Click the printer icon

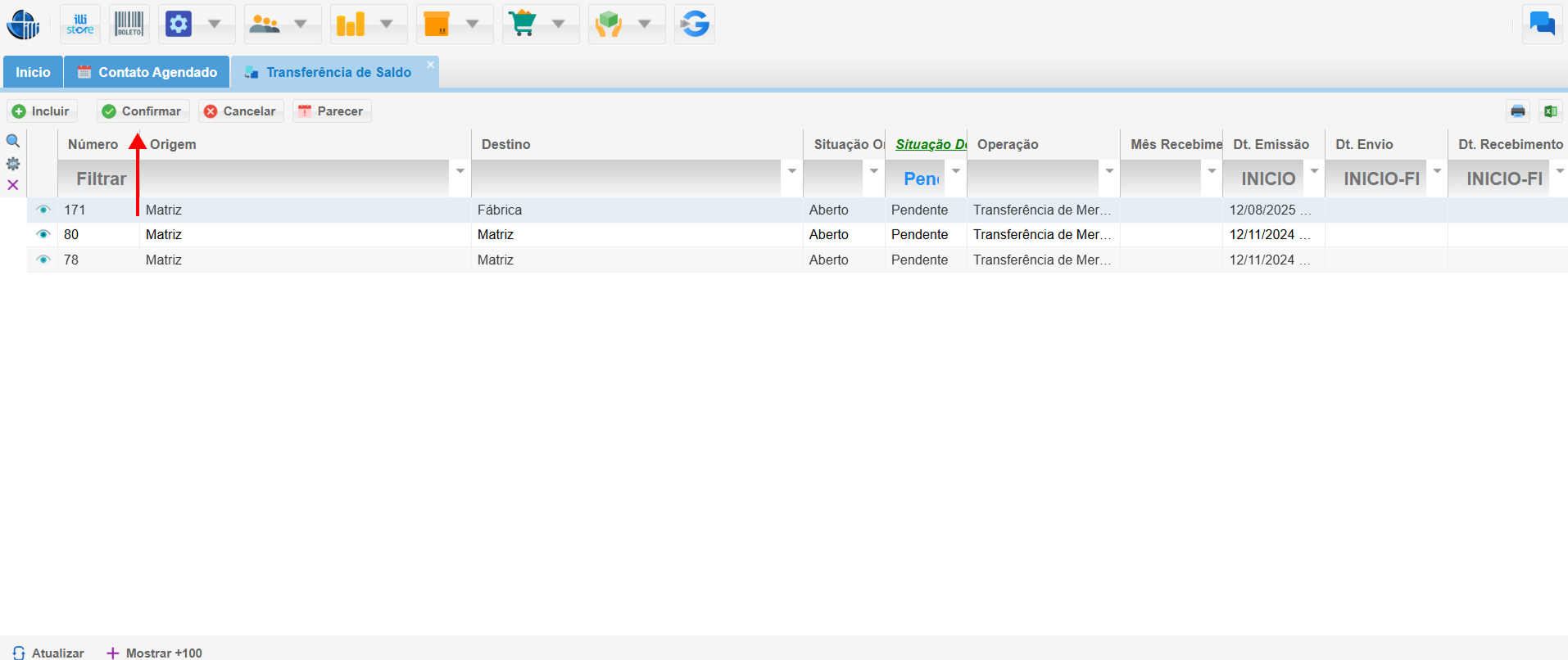click(1518, 111)
